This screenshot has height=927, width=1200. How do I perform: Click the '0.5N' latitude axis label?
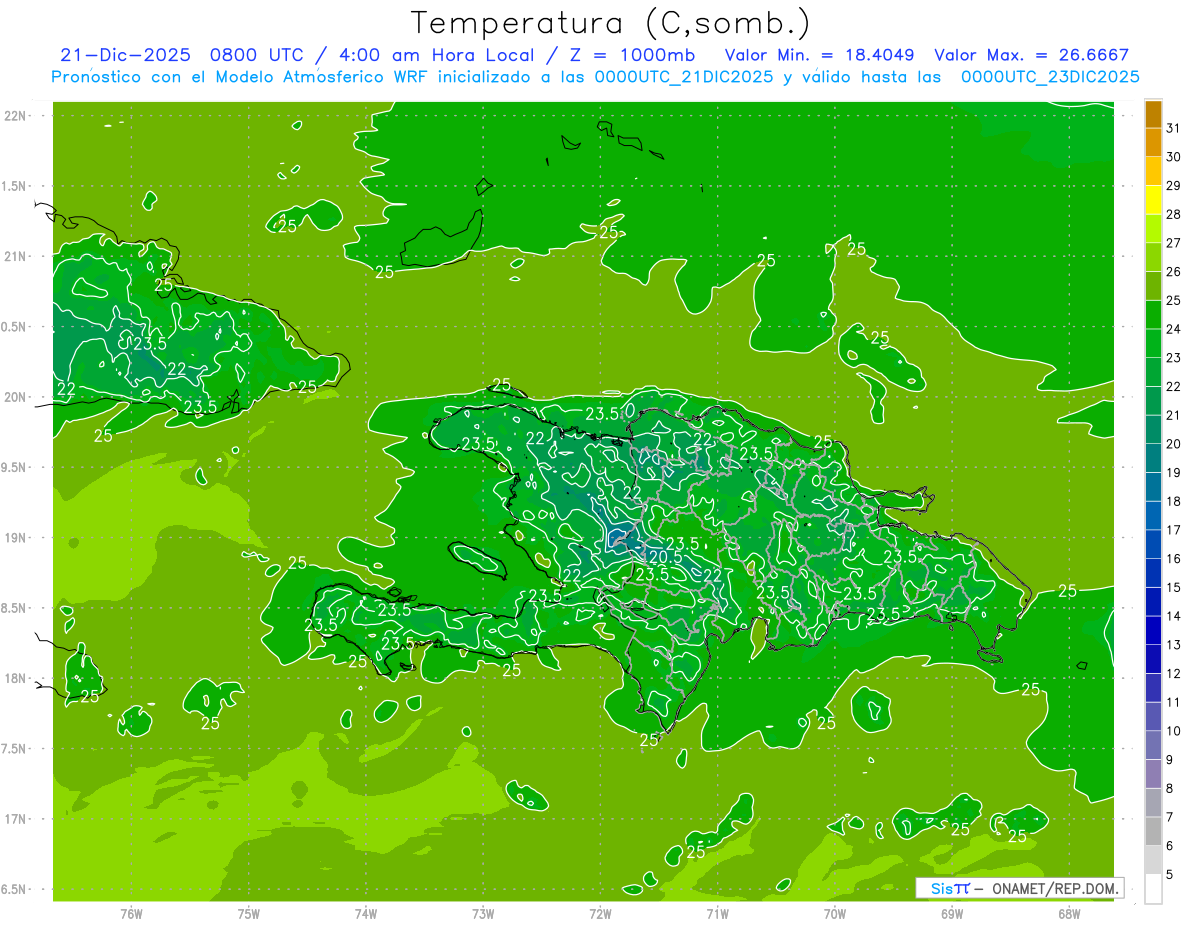click(x=15, y=327)
